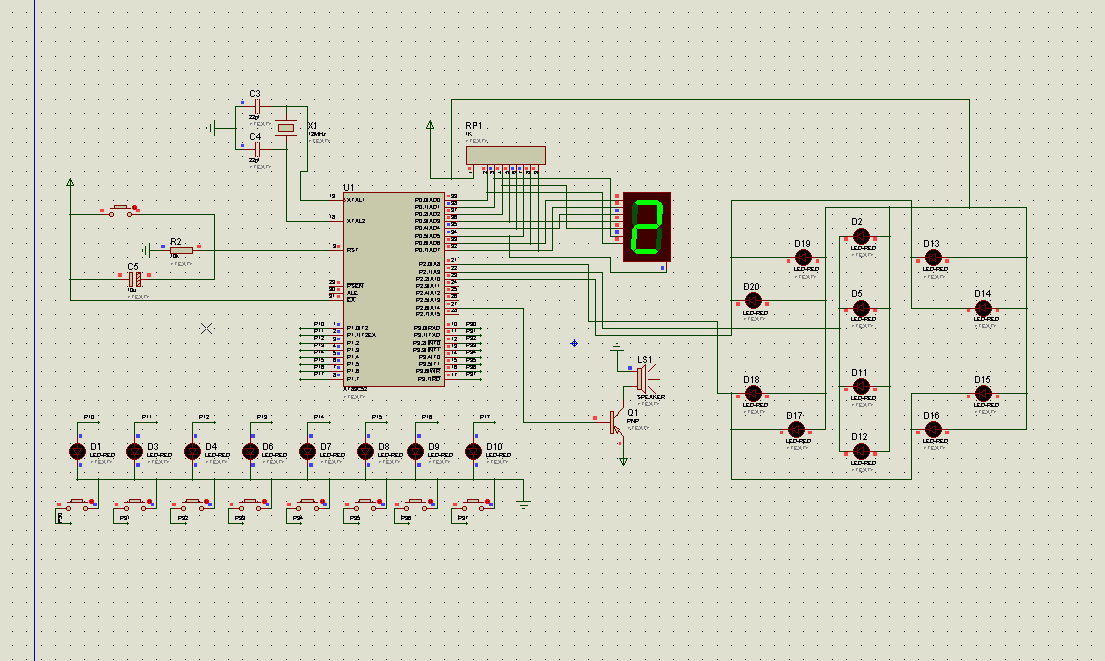Select speaker LS1
Viewport: 1105px width, 661px height.
tap(647, 379)
